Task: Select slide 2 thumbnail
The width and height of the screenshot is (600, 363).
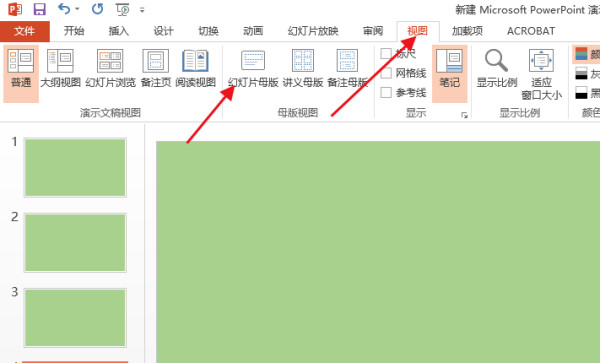Action: pyautogui.click(x=75, y=243)
